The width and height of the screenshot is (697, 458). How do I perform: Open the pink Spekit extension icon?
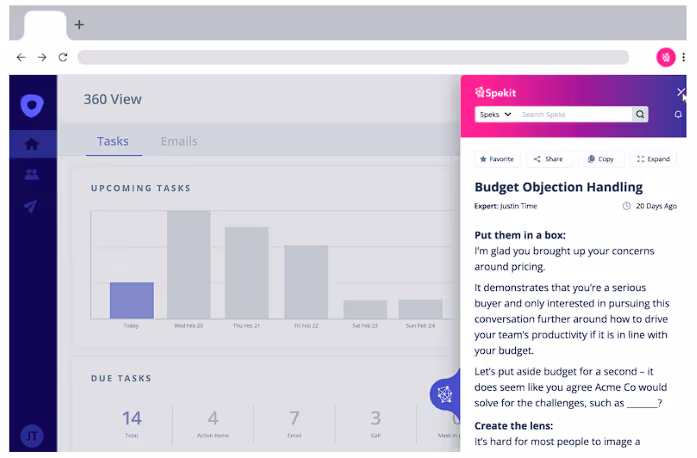[x=665, y=57]
